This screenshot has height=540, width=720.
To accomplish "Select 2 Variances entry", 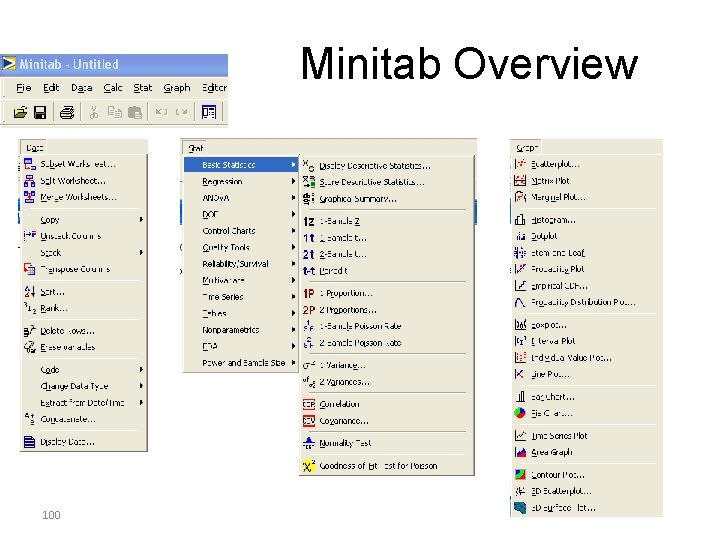I will (x=387, y=382).
